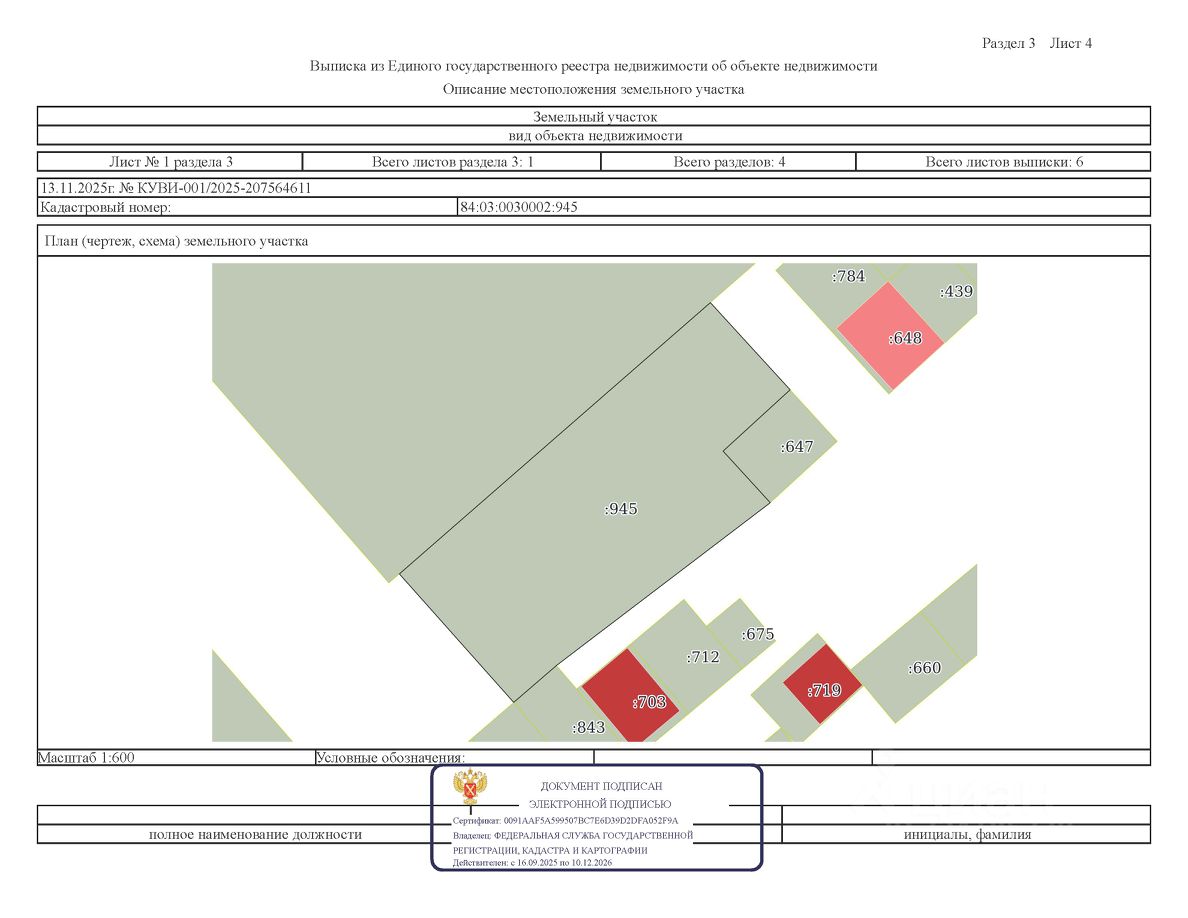Click the 'Кадастровый номер:' label
Screen dimensions: 1188x918
(105, 207)
